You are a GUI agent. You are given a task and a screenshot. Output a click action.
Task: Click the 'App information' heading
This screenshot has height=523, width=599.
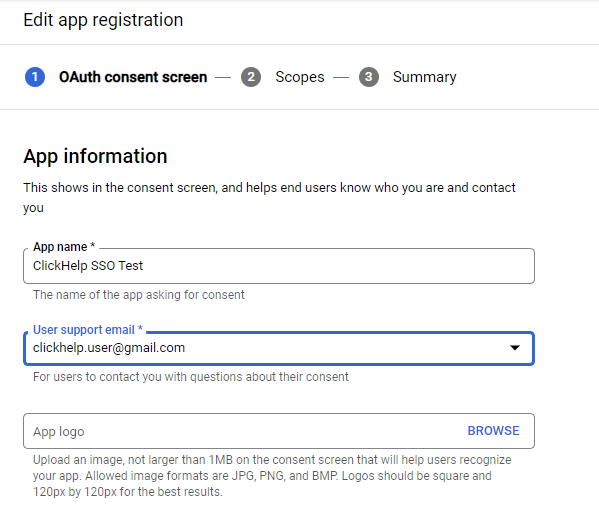pyautogui.click(x=96, y=156)
